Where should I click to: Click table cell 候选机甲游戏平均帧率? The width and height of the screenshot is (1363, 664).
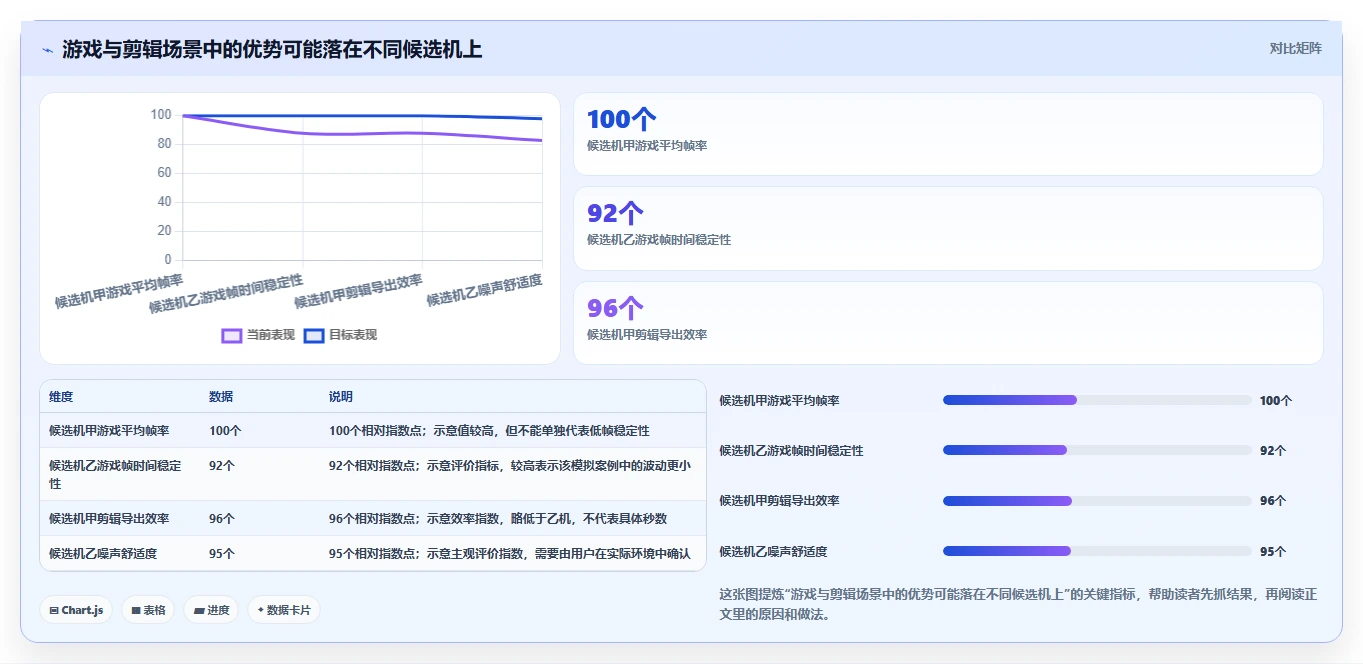[109, 431]
